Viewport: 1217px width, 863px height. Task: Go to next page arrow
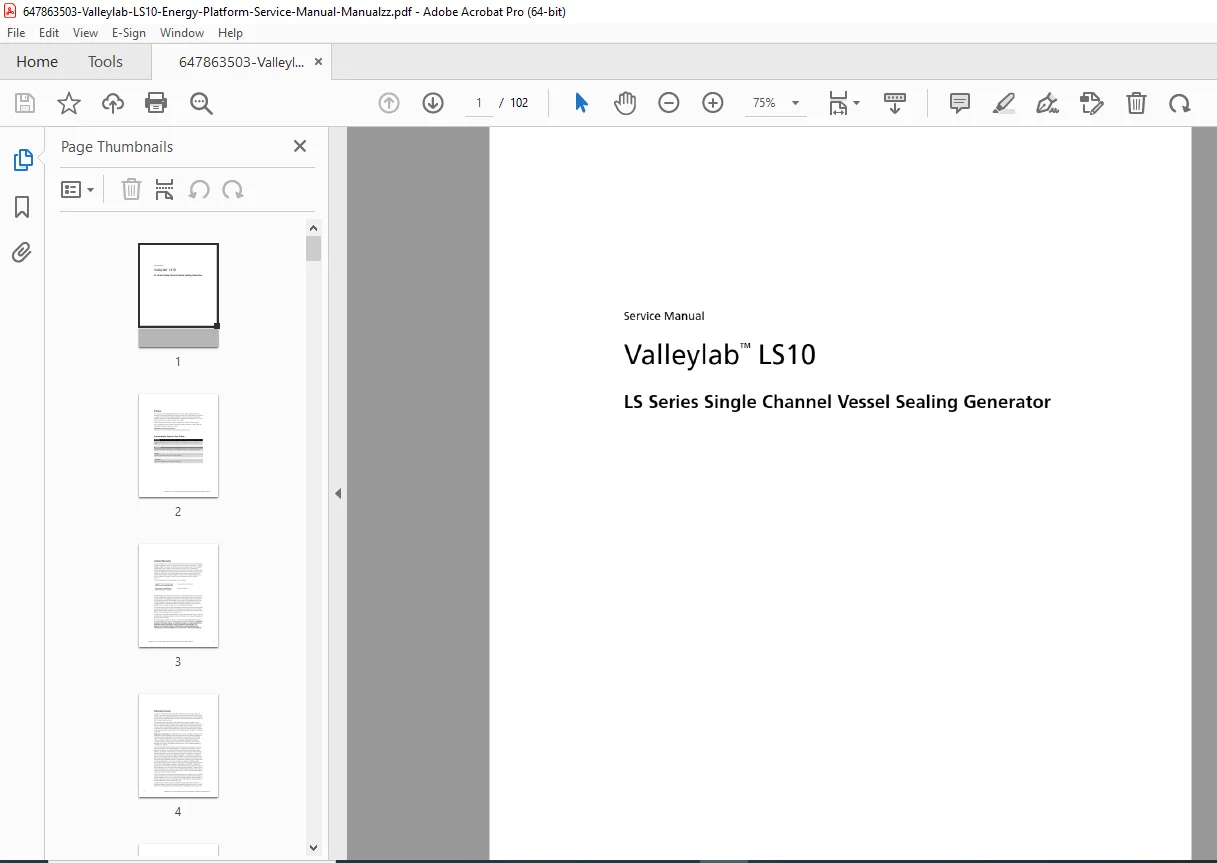433,103
